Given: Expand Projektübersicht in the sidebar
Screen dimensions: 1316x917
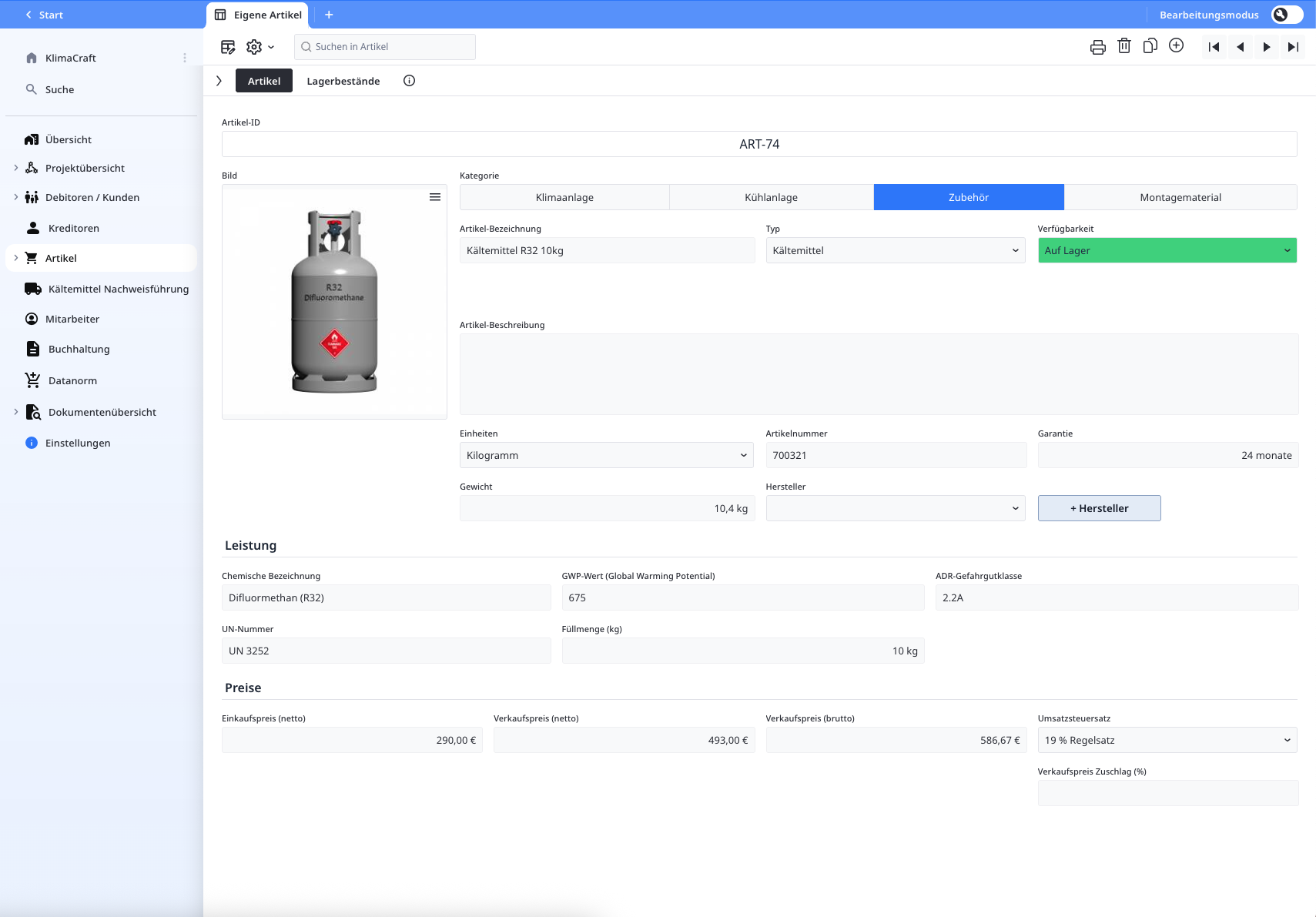Looking at the screenshot, I should click(x=16, y=168).
